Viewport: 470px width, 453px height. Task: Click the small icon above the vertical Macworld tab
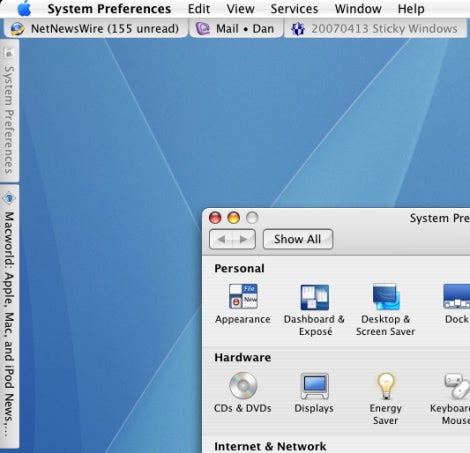point(9,198)
